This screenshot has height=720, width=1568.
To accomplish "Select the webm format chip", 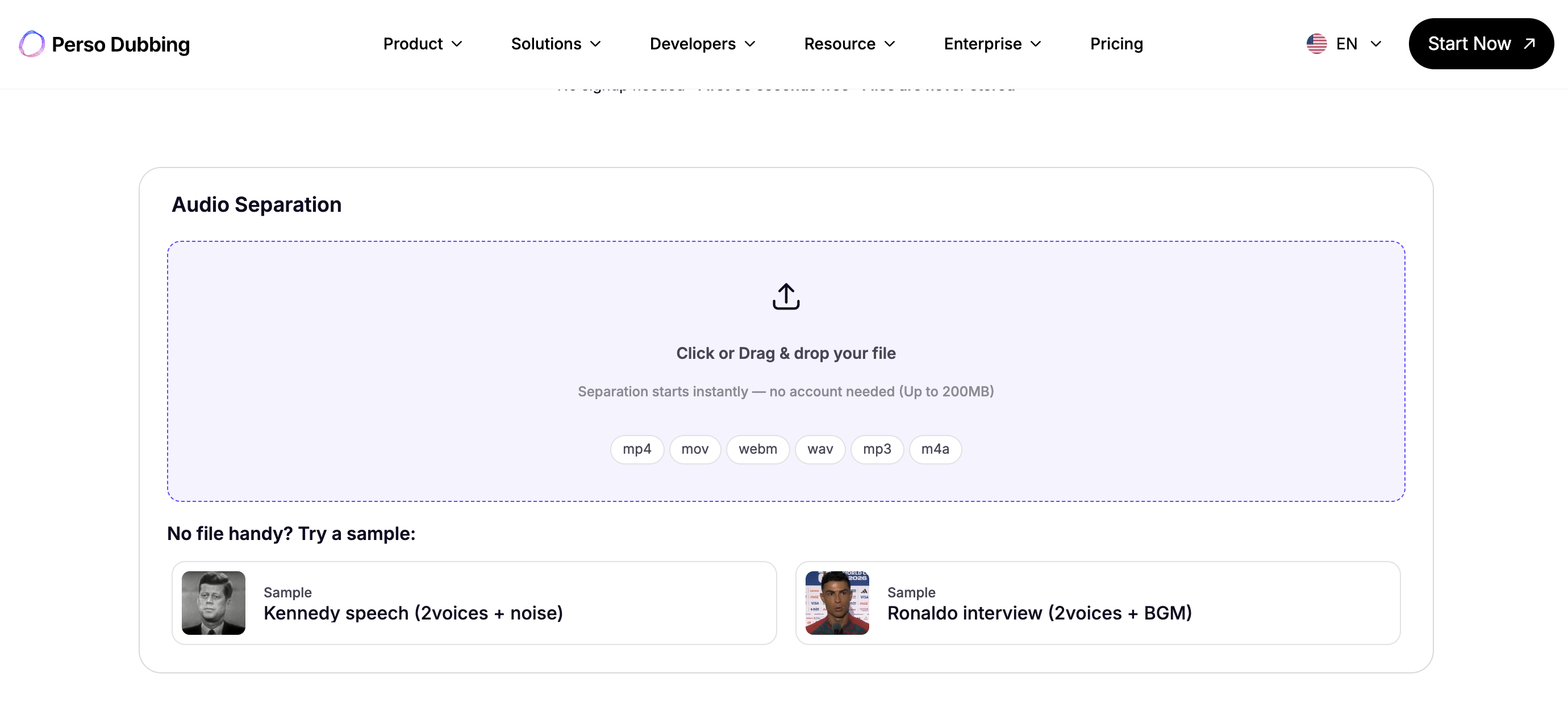I will pos(758,449).
